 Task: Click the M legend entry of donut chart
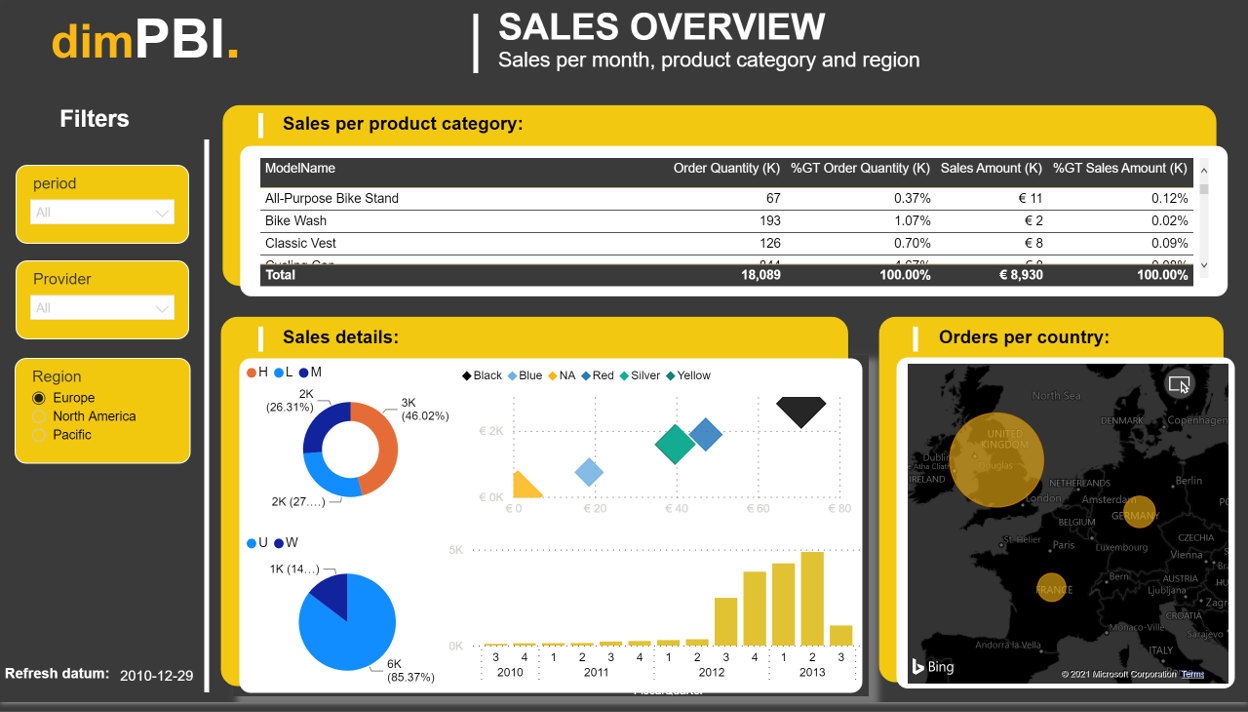pos(310,372)
